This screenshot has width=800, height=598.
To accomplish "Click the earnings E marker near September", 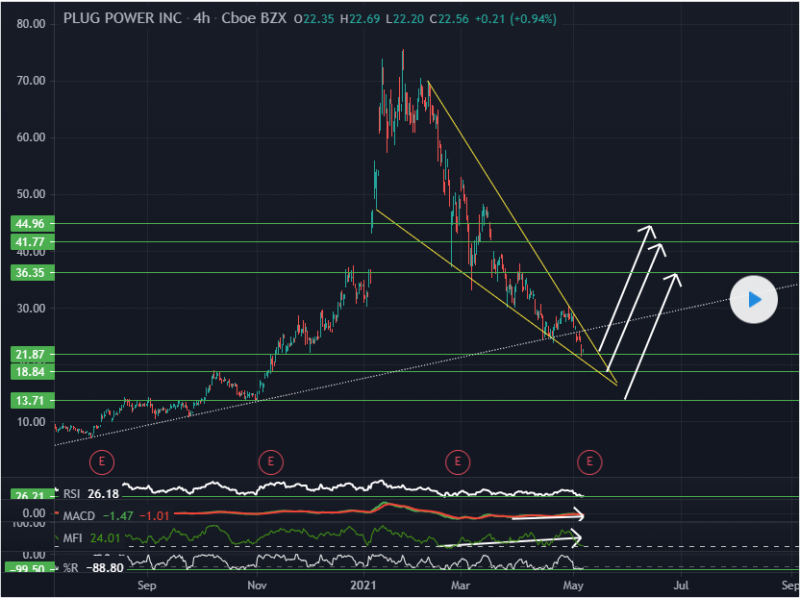I will pyautogui.click(x=102, y=461).
